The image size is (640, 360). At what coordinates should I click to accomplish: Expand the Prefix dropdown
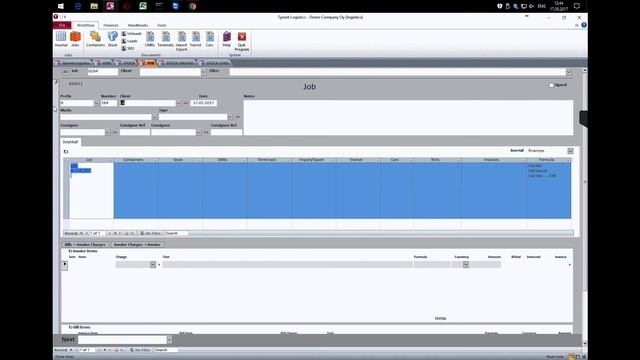96,103
